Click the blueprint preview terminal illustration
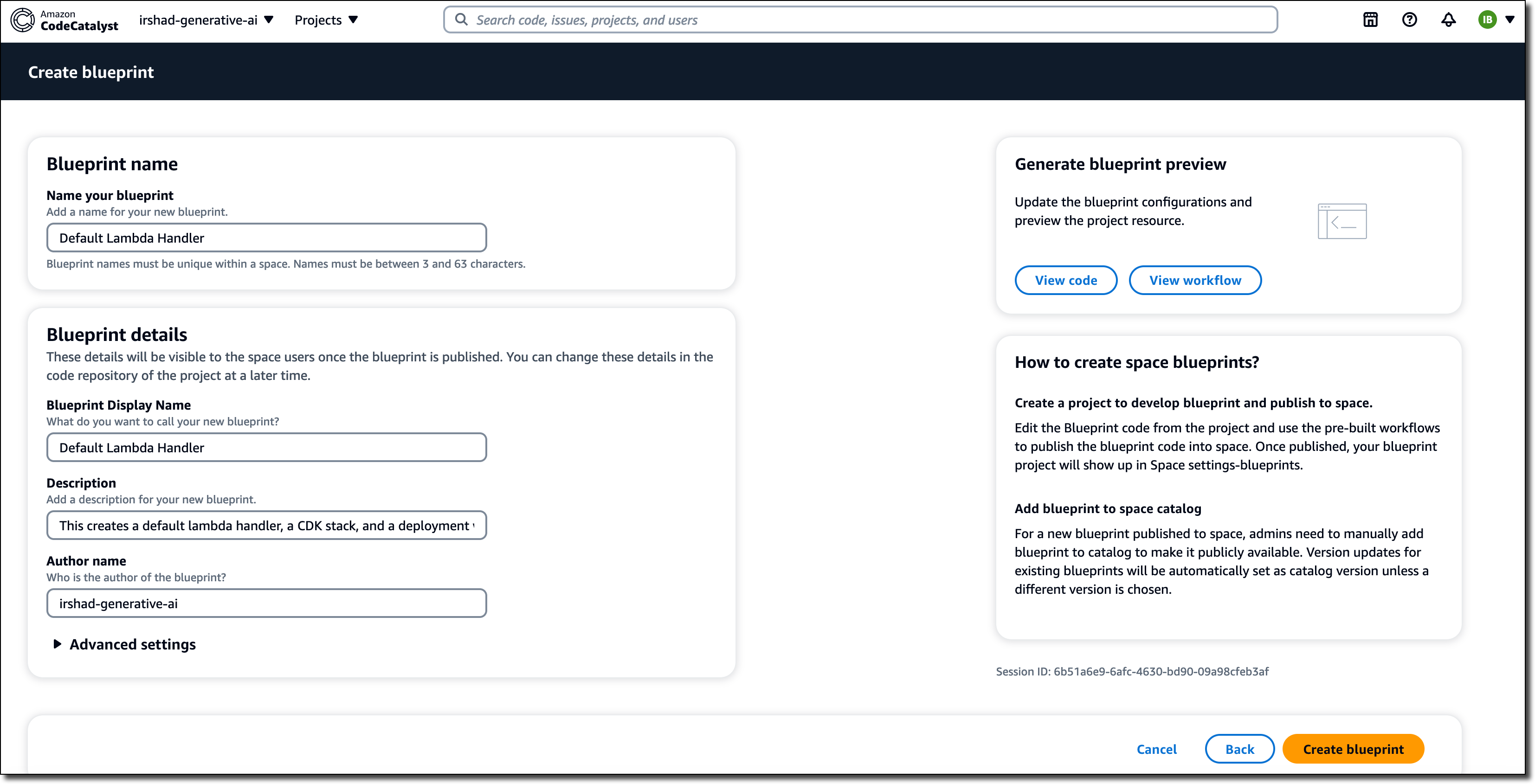The image size is (1535, 784). (1342, 221)
